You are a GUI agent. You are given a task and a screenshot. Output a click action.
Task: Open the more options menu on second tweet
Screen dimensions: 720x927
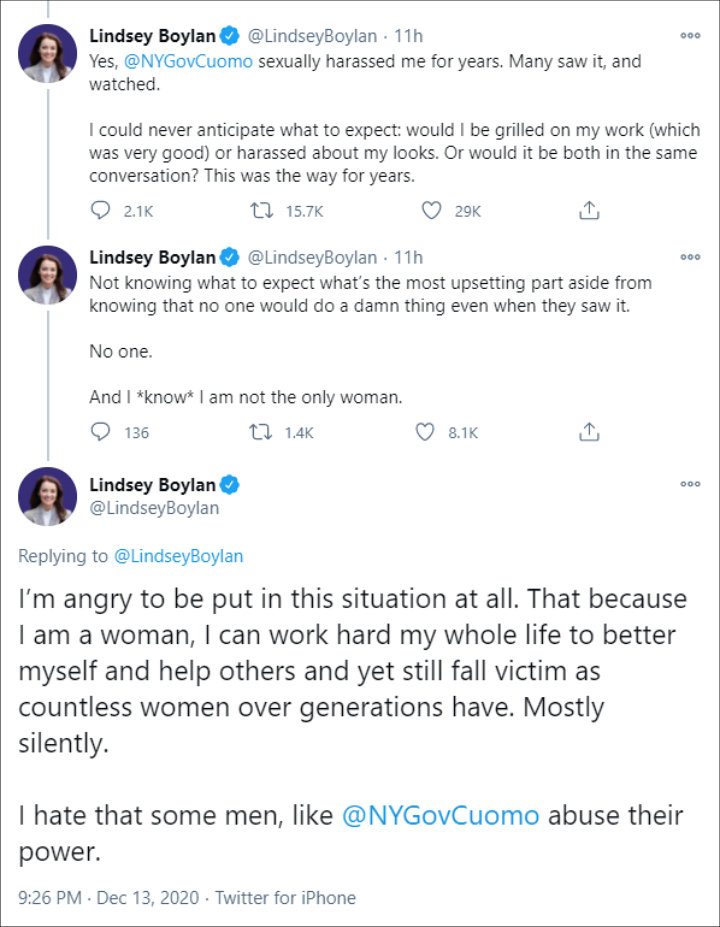[690, 257]
